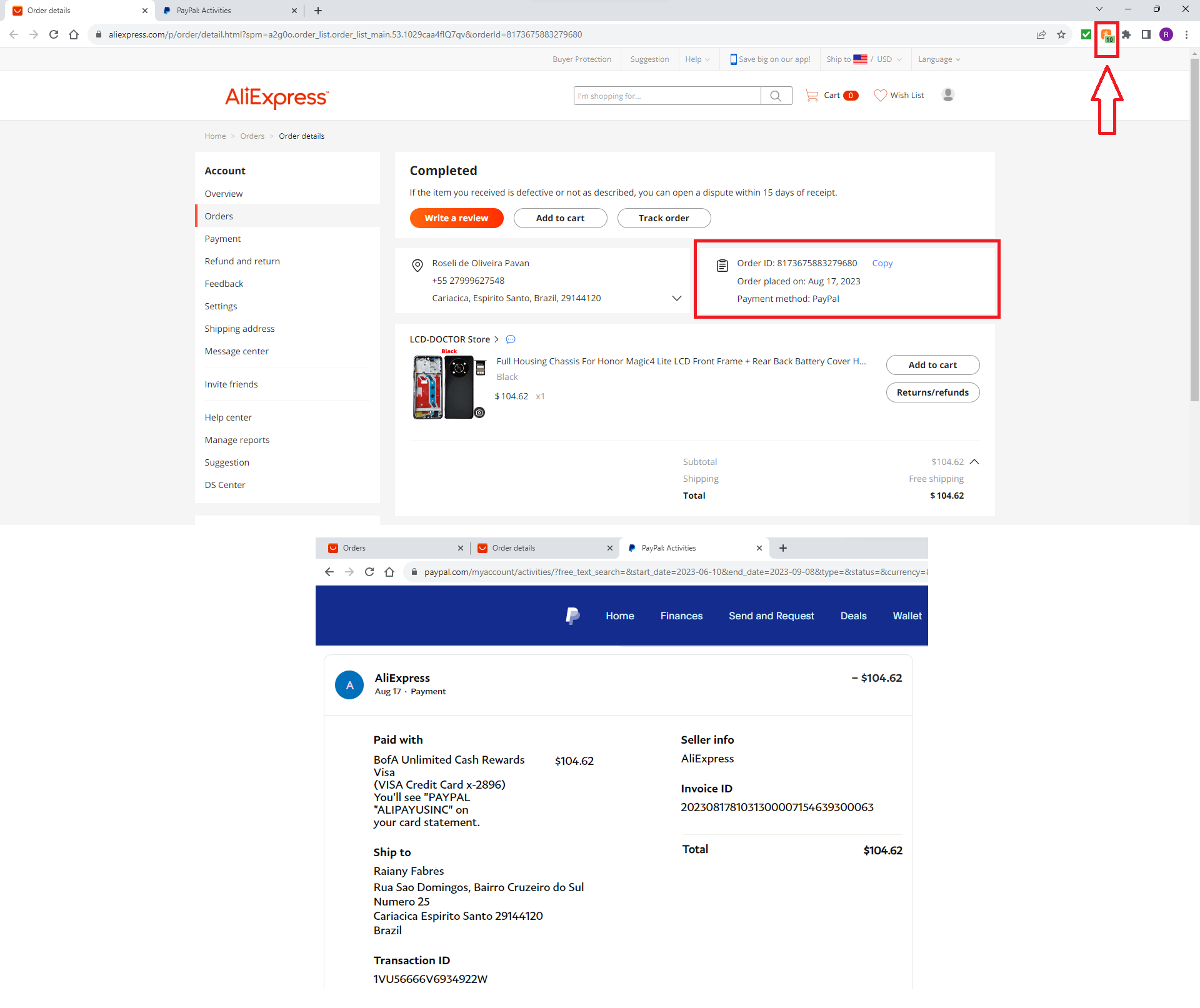Bookmark this page with star icon

click(1061, 35)
